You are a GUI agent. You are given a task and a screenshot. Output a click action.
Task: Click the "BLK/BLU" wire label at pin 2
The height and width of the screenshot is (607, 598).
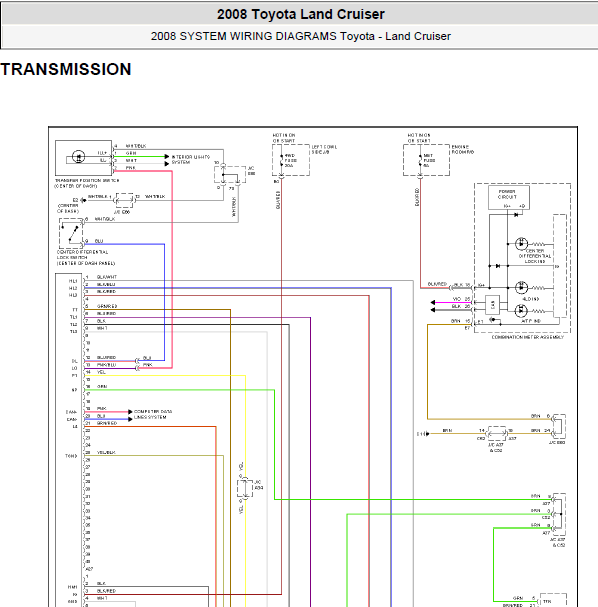point(106,284)
